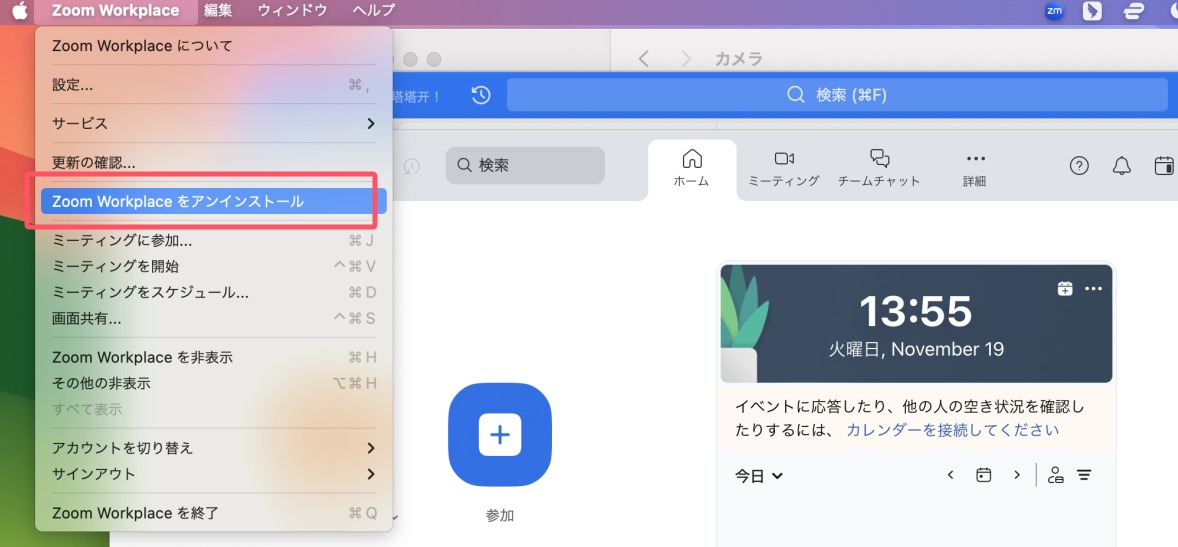
Task: Go back in カメラ window
Action: (644, 59)
